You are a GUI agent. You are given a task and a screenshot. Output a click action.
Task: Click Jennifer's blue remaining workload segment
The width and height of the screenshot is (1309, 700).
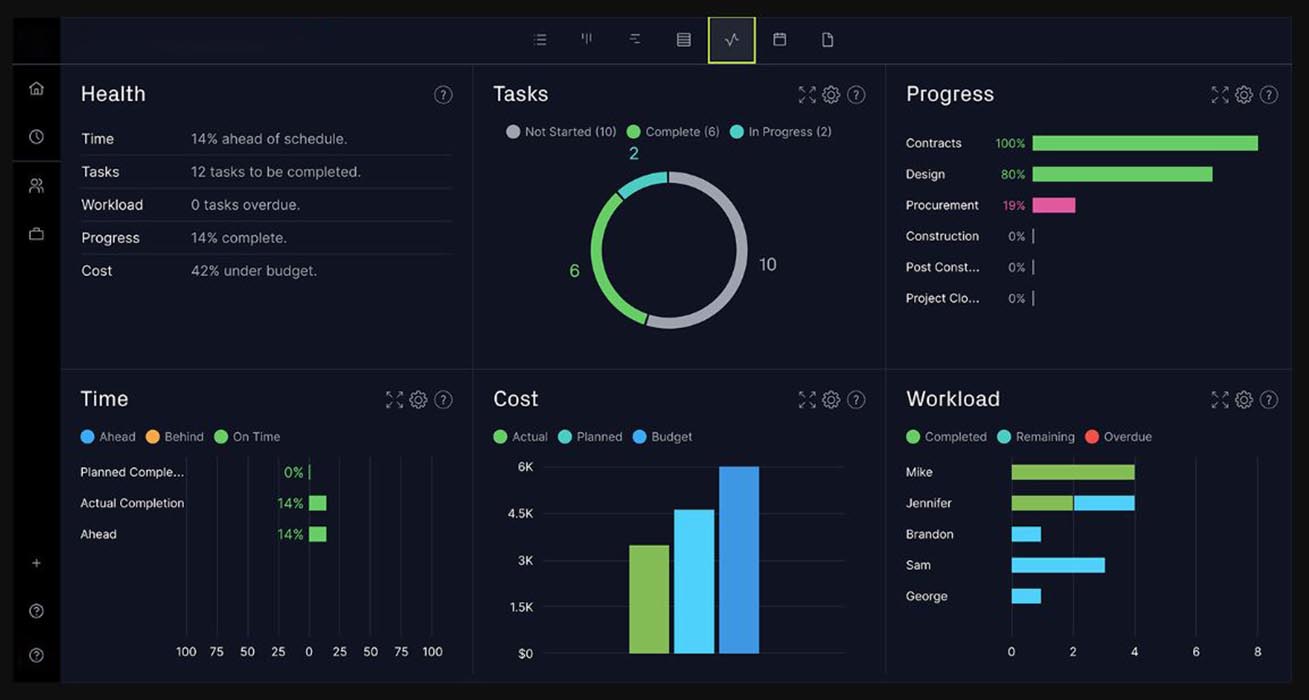click(1104, 503)
